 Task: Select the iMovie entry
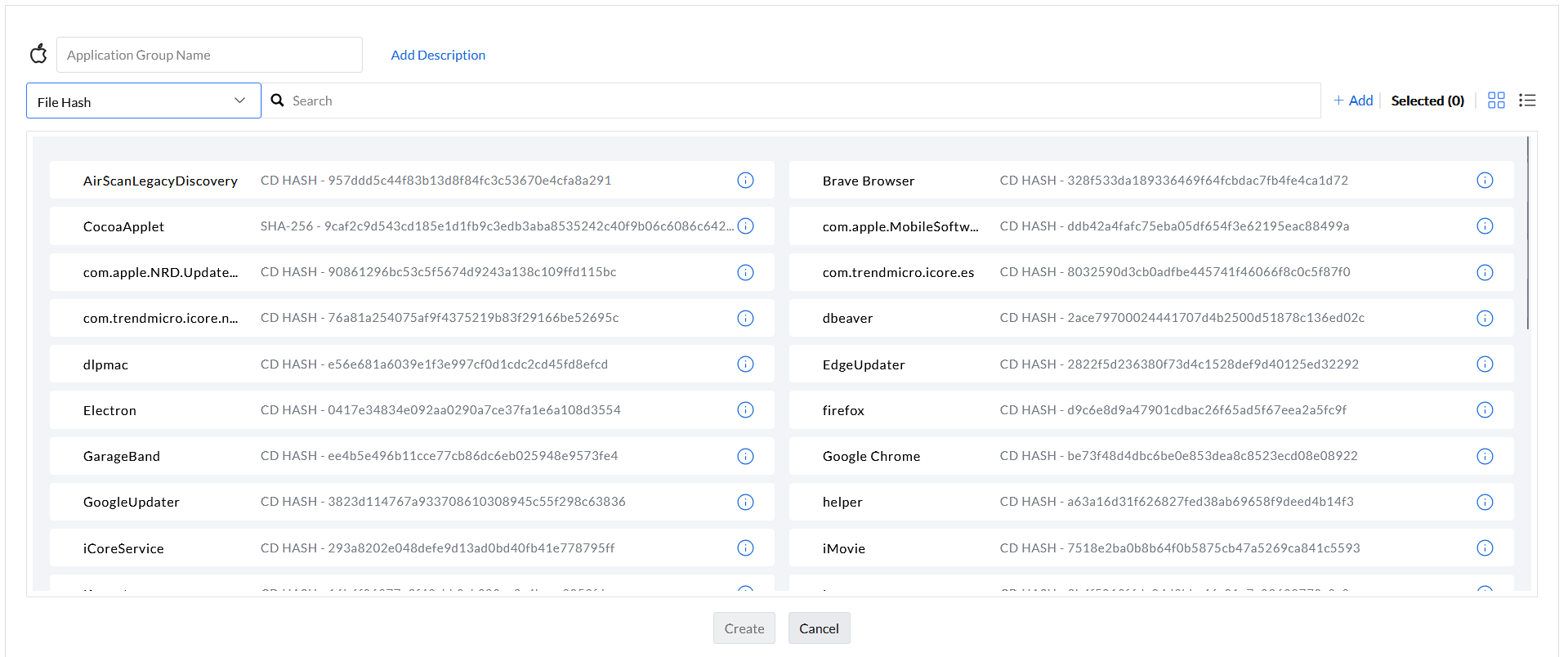click(x=1151, y=548)
